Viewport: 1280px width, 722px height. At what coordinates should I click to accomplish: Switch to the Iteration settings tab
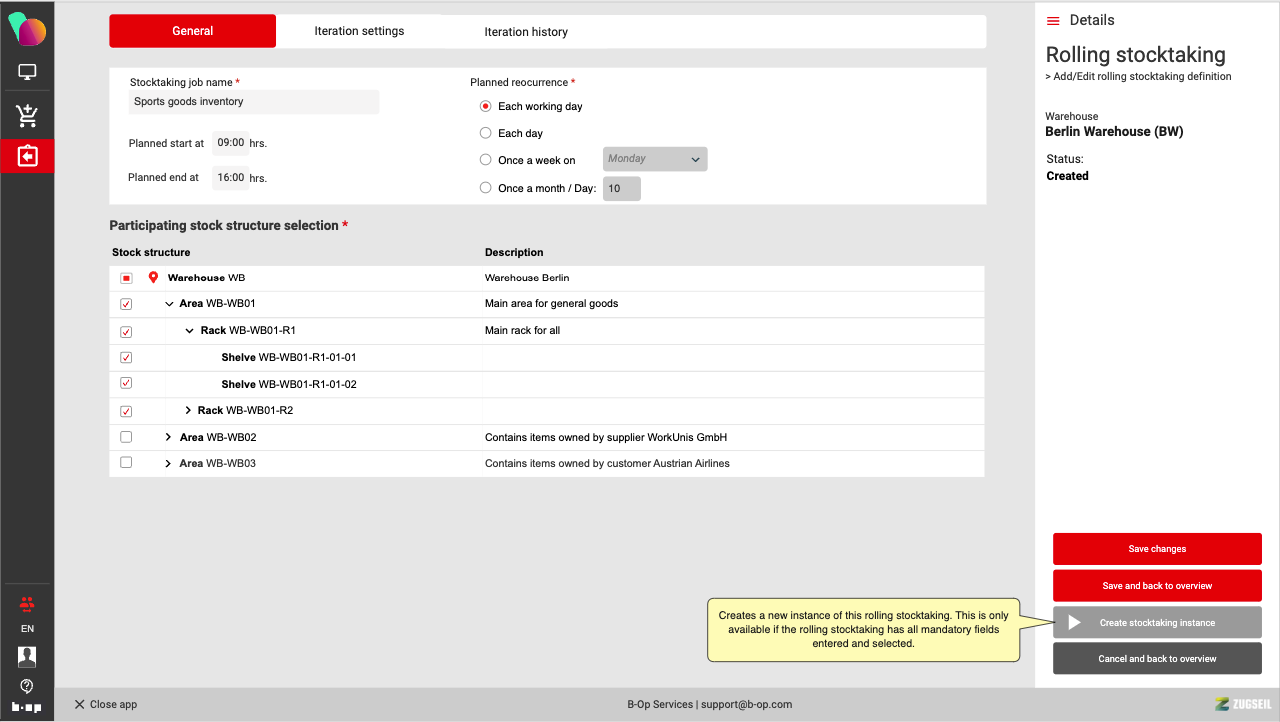tap(359, 31)
